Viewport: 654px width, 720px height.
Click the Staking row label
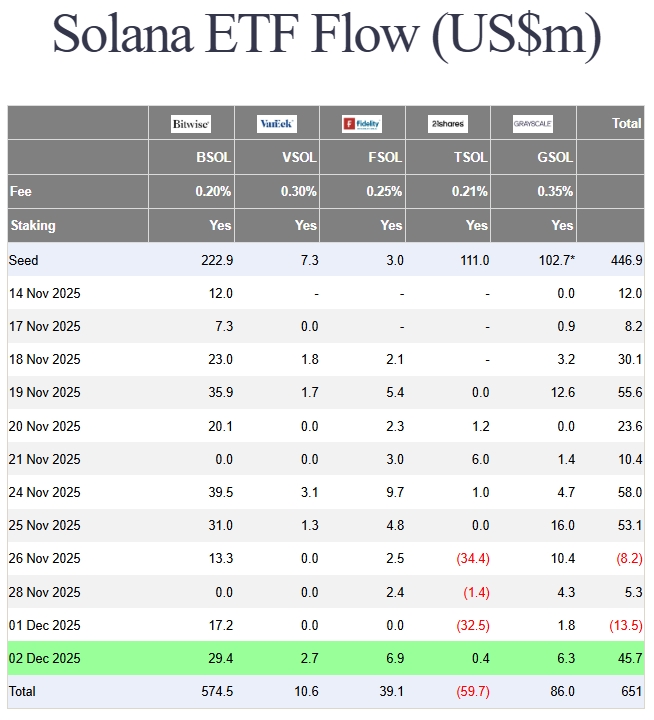click(x=32, y=225)
